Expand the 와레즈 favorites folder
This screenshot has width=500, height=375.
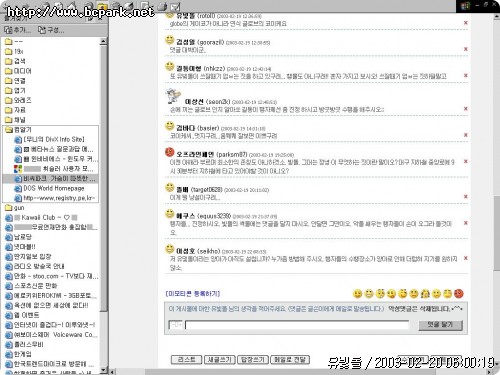click(x=18, y=100)
